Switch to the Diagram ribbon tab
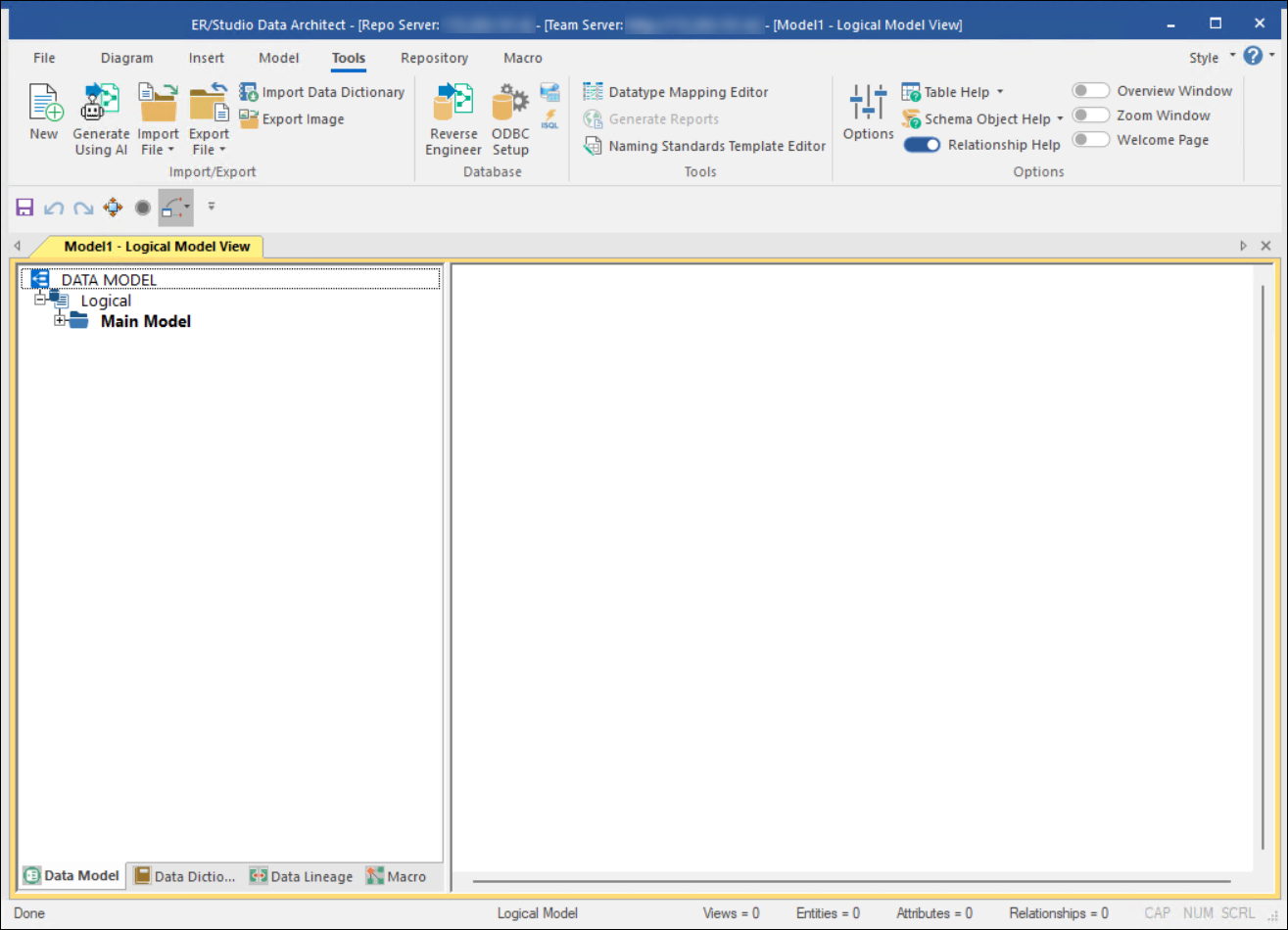 point(127,58)
